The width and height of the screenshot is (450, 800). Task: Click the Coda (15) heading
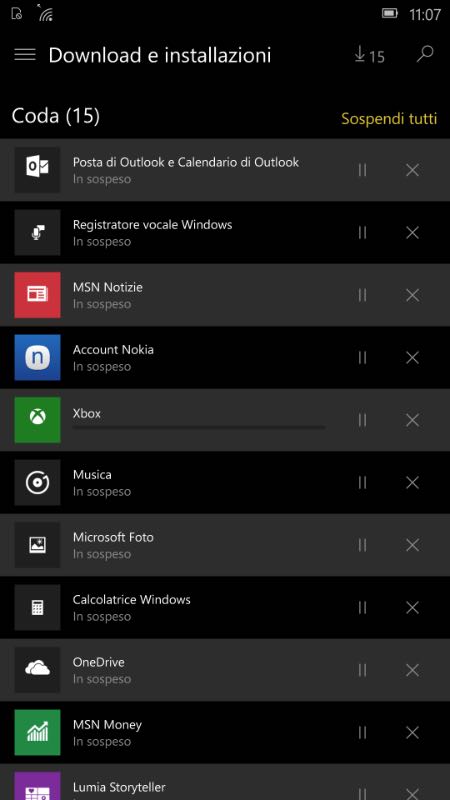(56, 116)
